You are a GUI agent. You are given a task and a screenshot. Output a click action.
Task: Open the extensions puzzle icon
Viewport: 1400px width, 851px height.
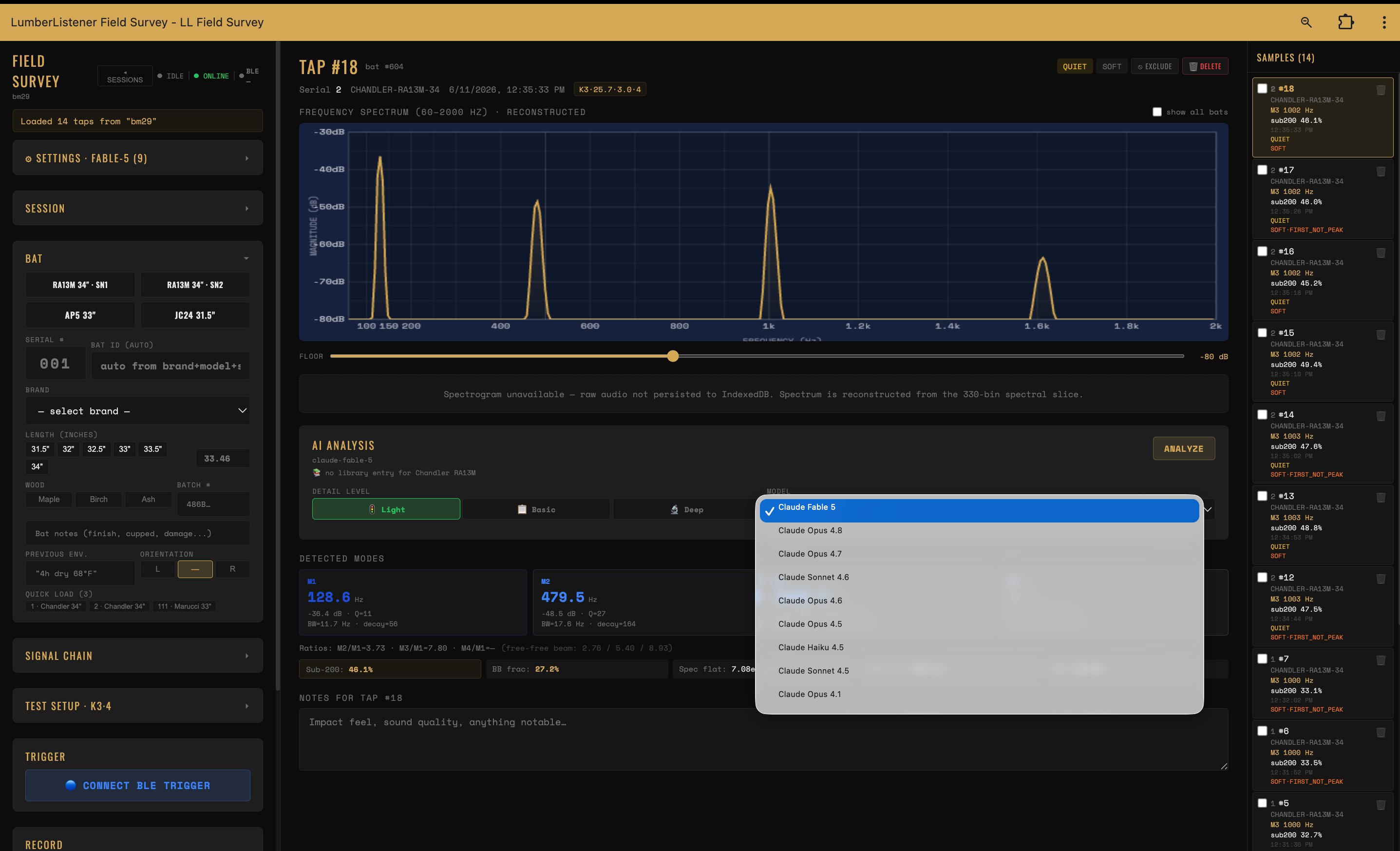point(1345,22)
